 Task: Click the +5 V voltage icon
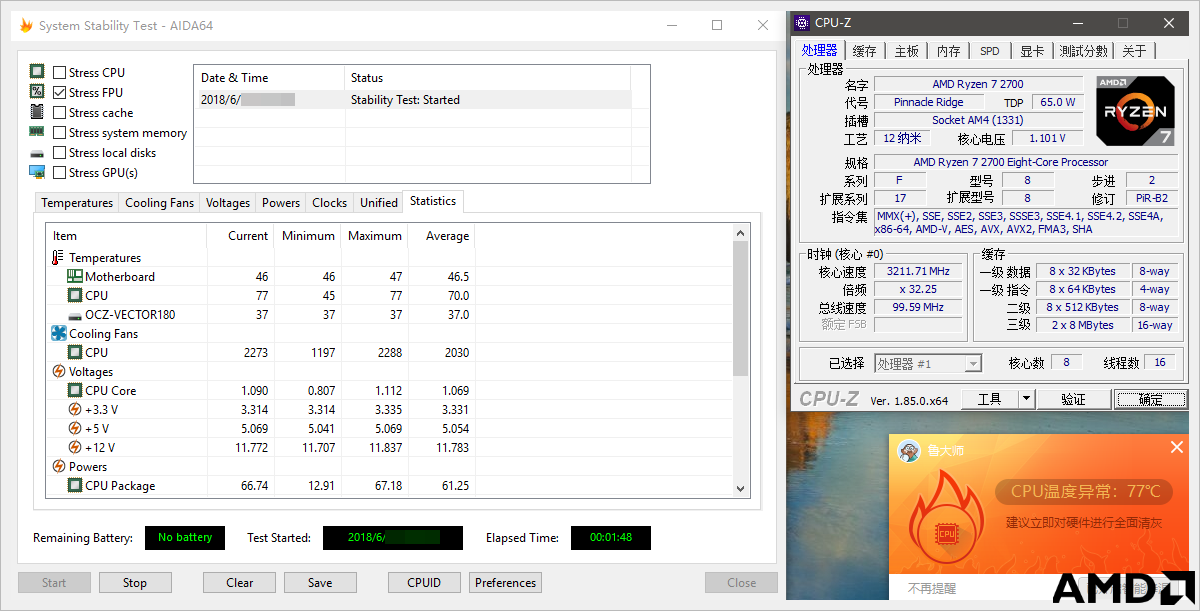tap(75, 428)
